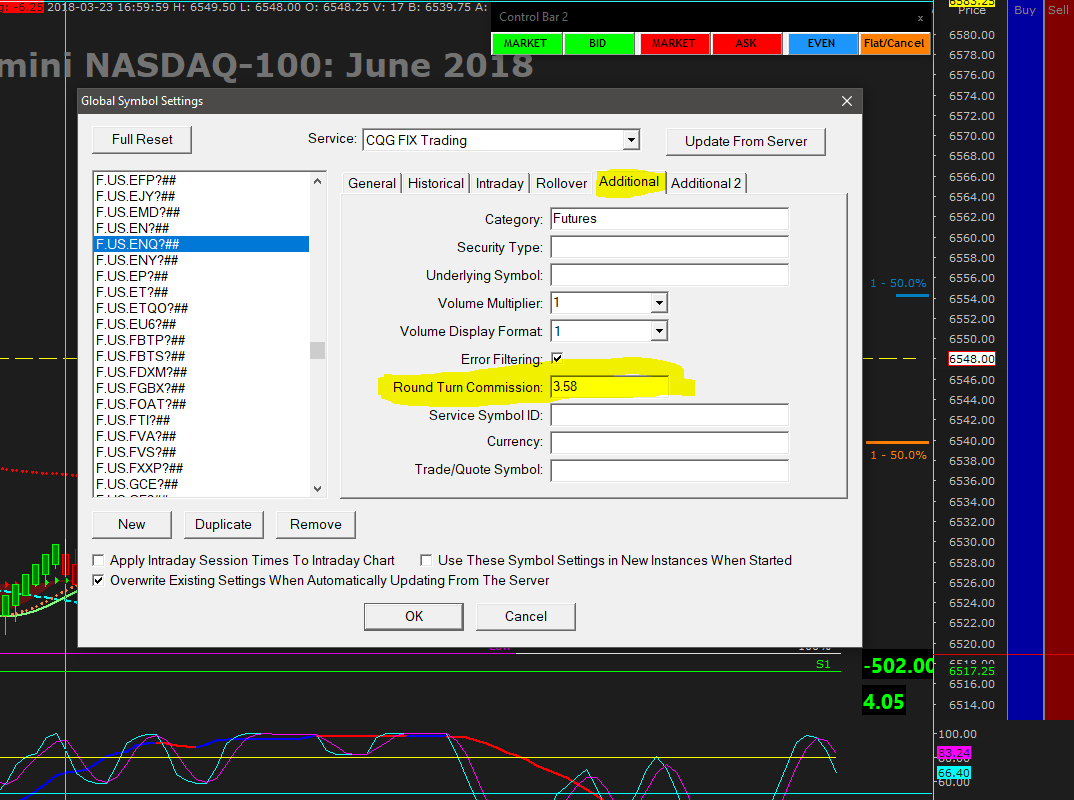Select F.US.EP?## in the symbol list
The height and width of the screenshot is (800, 1074).
[x=132, y=276]
